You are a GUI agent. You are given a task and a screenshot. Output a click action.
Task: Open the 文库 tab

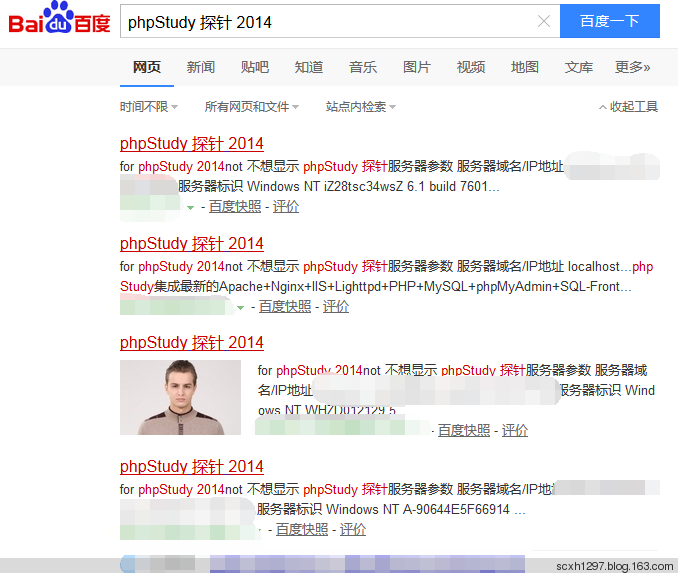point(579,67)
